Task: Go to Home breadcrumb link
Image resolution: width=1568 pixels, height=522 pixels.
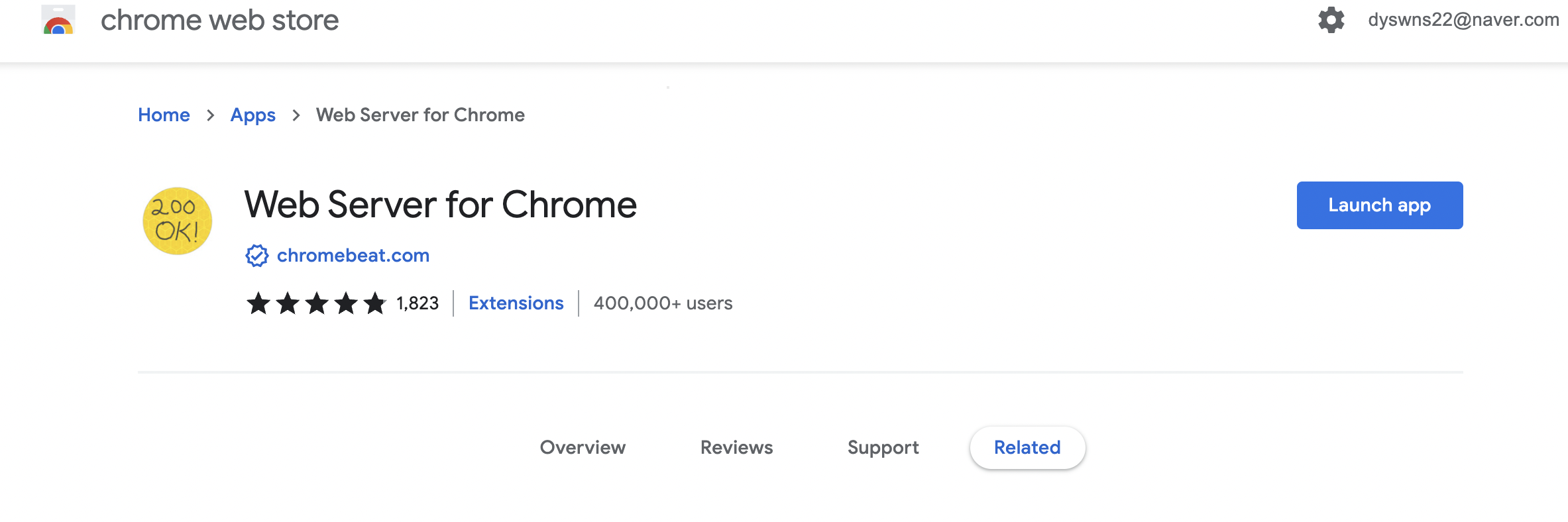Action: tap(164, 115)
